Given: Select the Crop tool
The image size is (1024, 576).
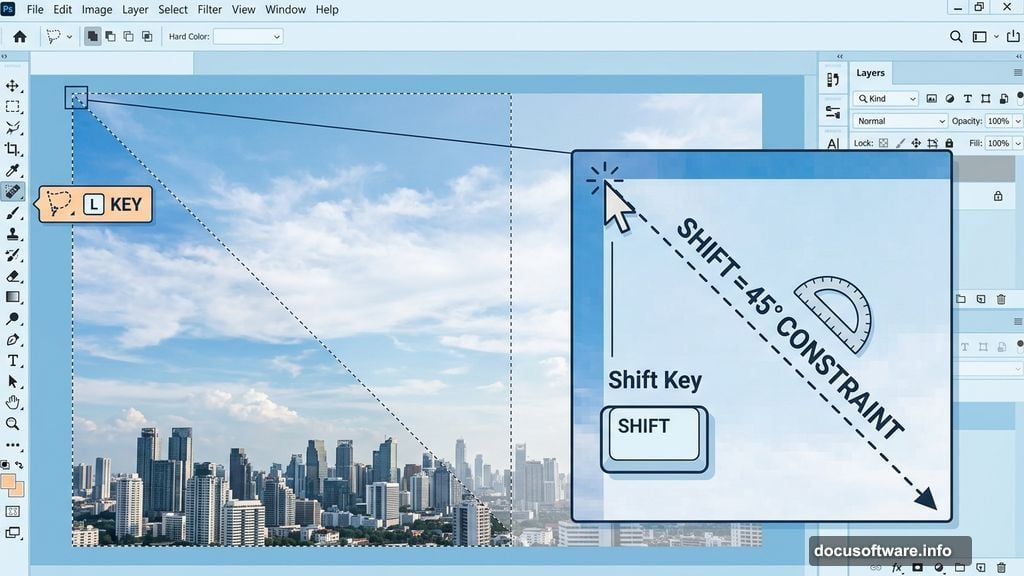Looking at the screenshot, I should click(x=13, y=150).
